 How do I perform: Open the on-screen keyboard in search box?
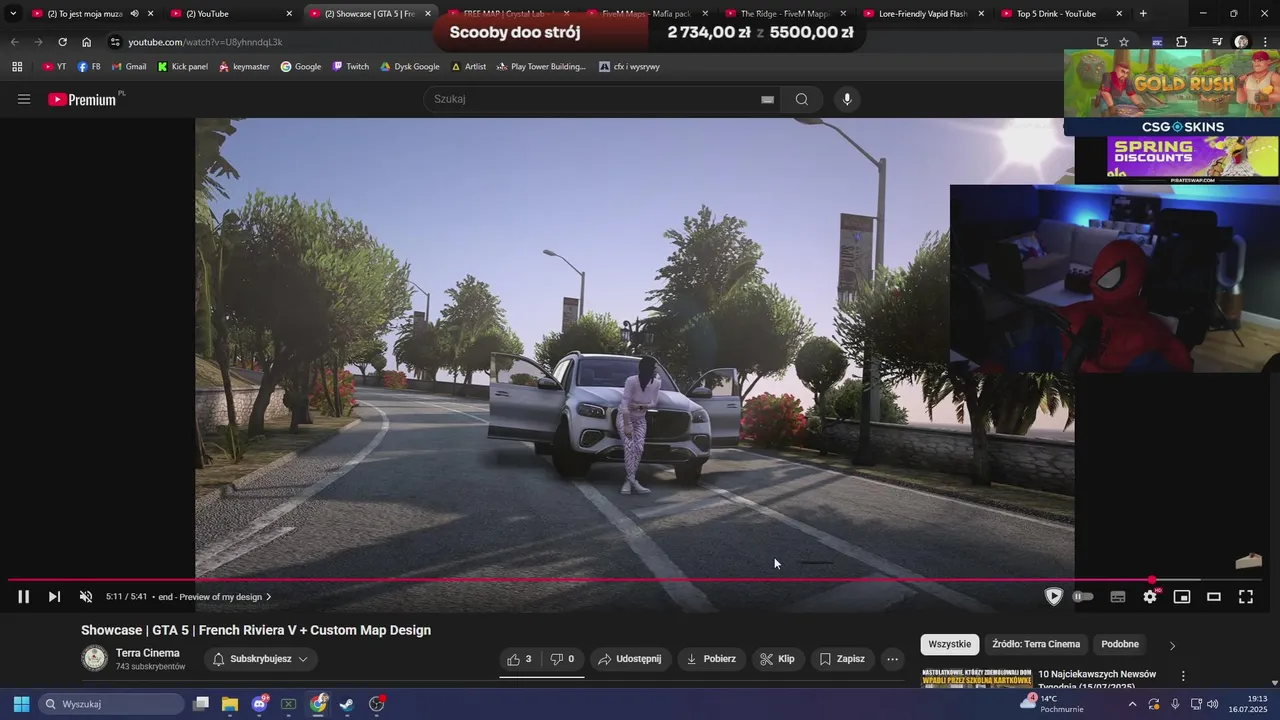(x=768, y=99)
